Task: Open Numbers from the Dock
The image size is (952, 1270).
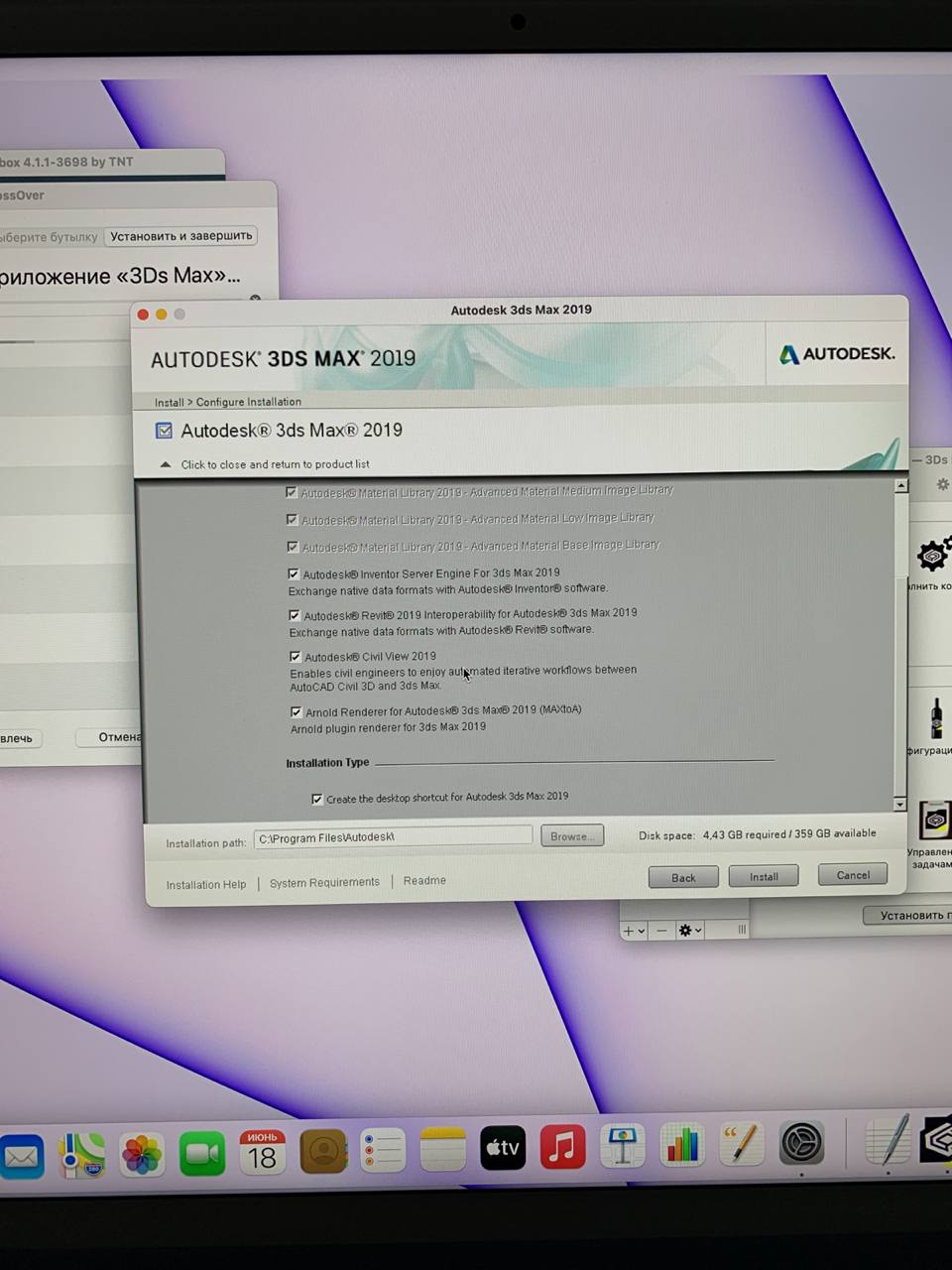Action: point(682,1146)
